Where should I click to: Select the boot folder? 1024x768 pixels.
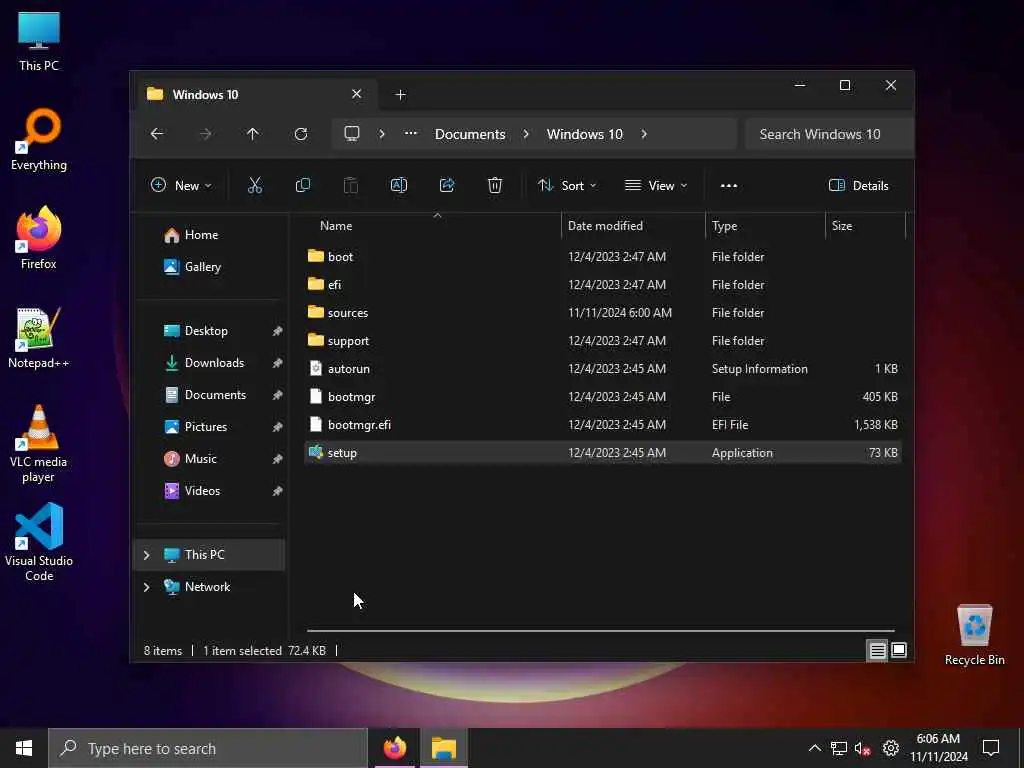pyautogui.click(x=603, y=257)
